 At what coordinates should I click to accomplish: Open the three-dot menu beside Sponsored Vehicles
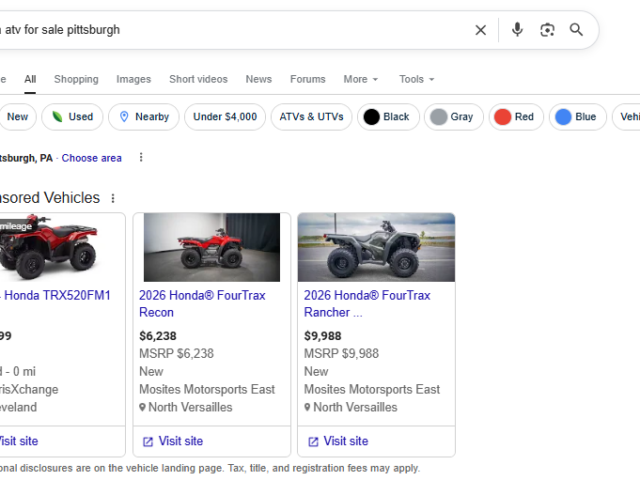pyautogui.click(x=113, y=198)
